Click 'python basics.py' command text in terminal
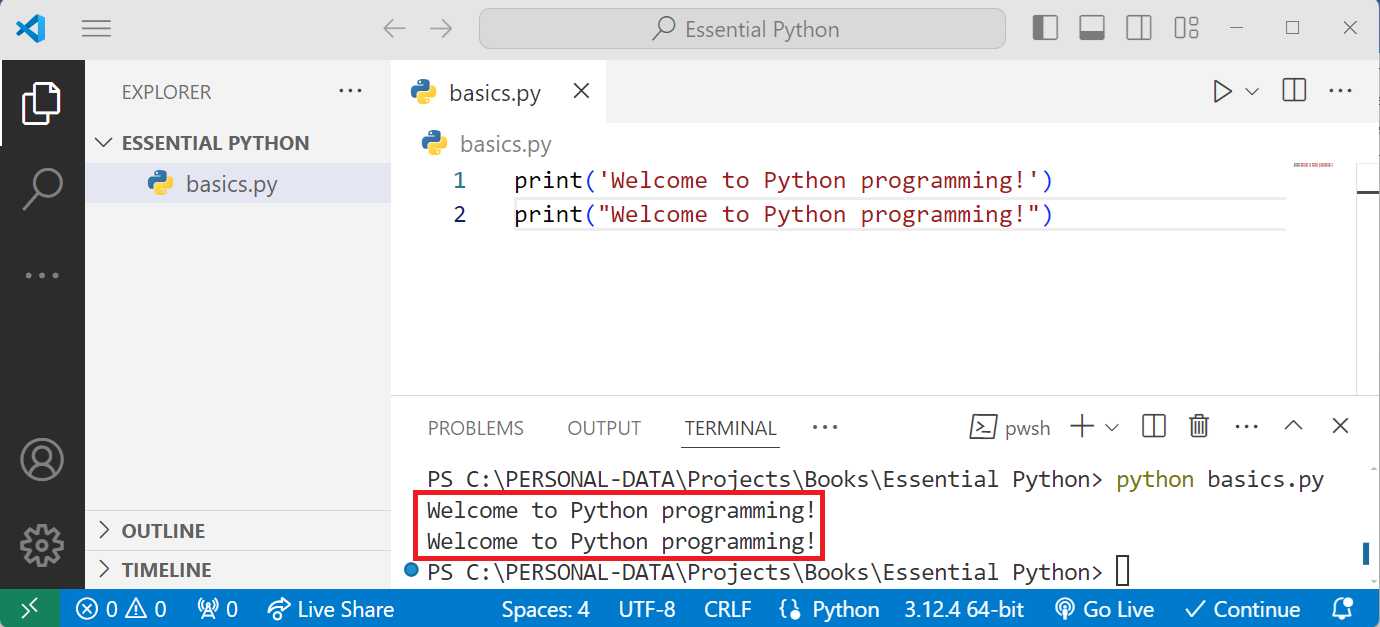Screen dimensions: 1380x627 1219,479
